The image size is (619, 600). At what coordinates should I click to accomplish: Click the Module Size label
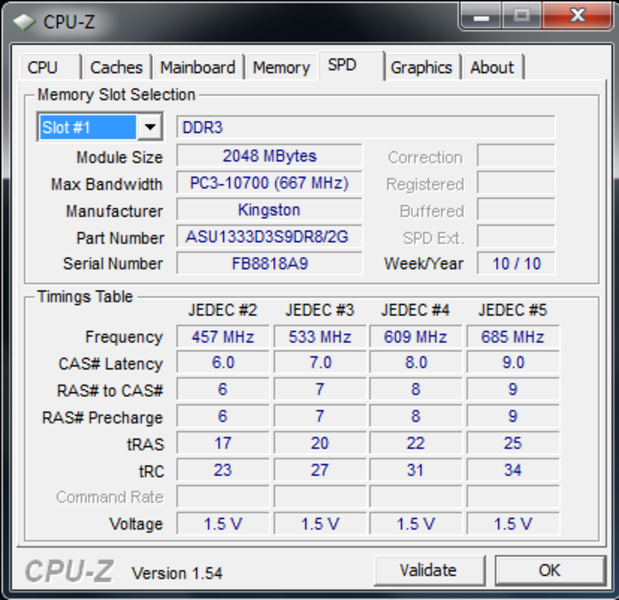(x=120, y=157)
